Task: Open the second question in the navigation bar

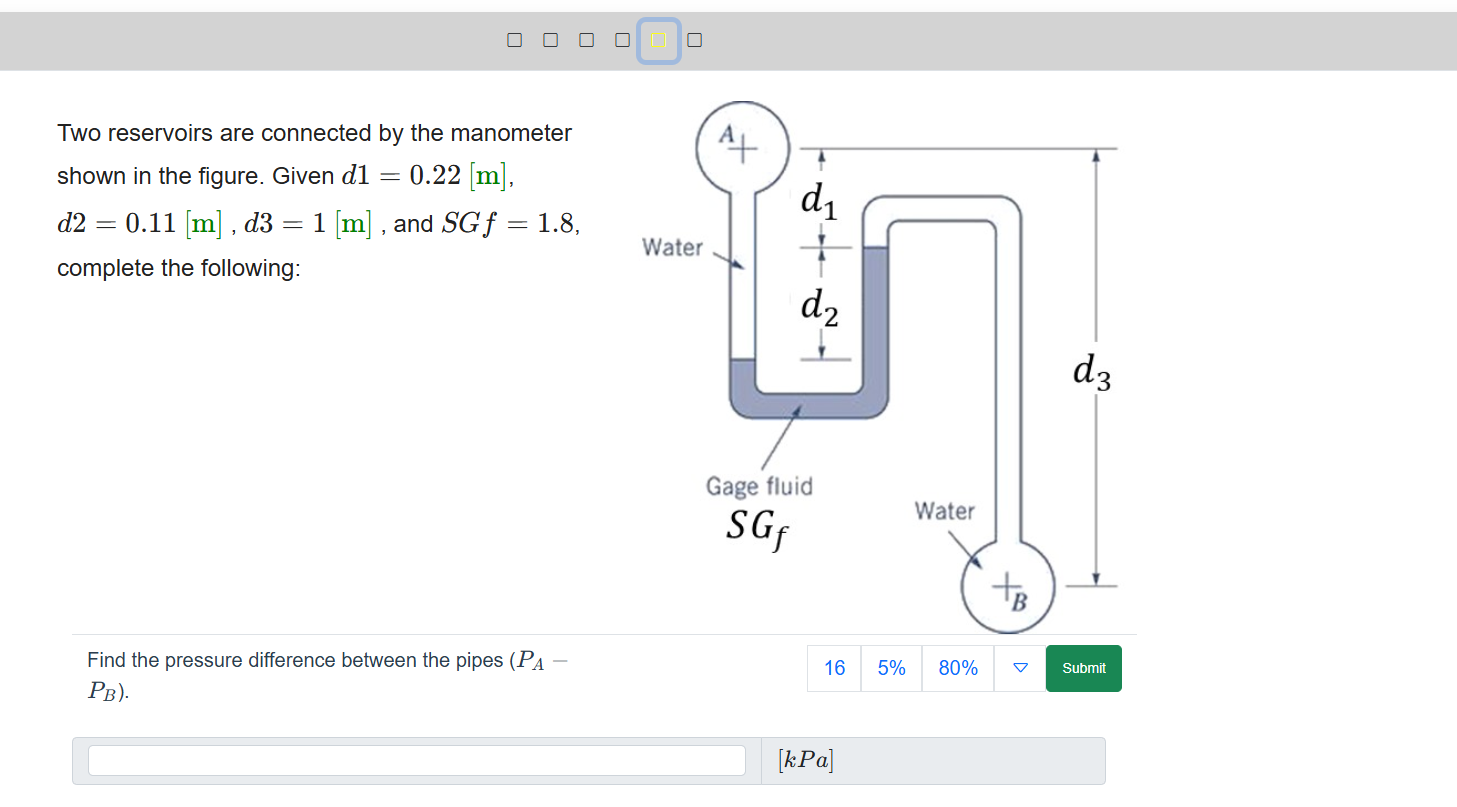Action: click(x=550, y=39)
